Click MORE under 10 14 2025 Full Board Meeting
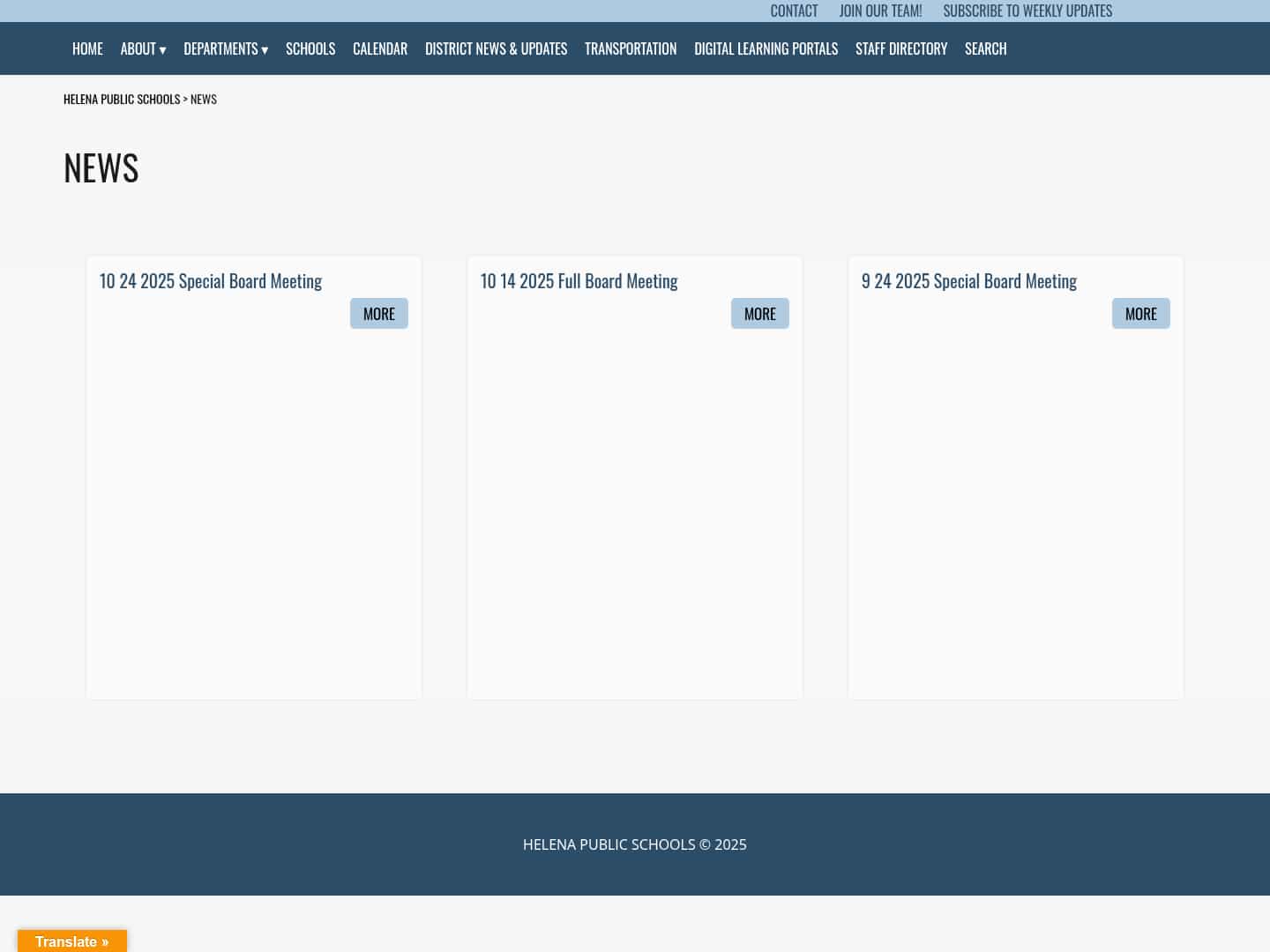This screenshot has width=1270, height=952. click(x=759, y=313)
